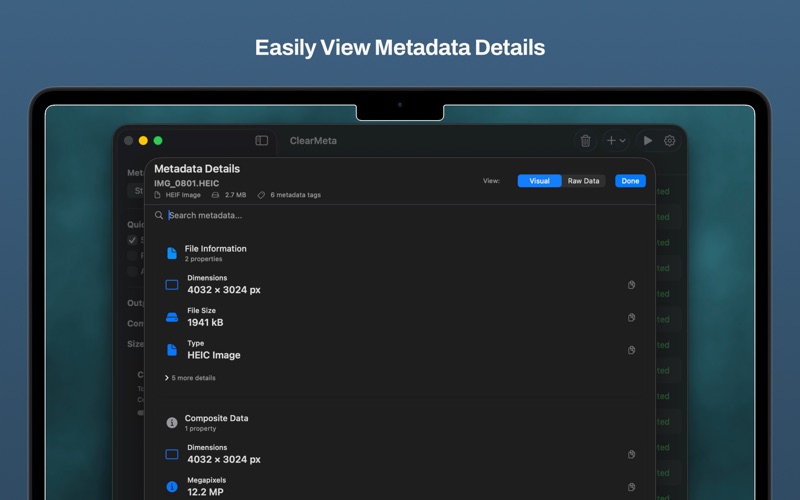The image size is (800, 500).
Task: Click the Metadata Details heading
Action: click(x=197, y=169)
